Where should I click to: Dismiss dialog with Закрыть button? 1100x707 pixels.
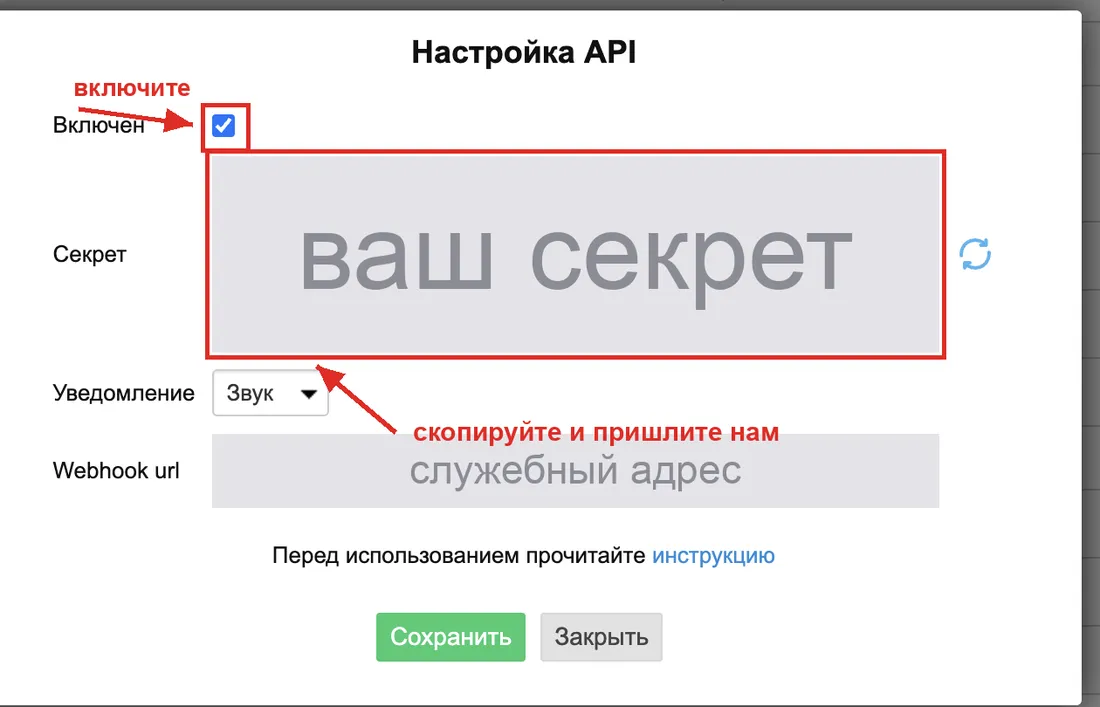(x=601, y=637)
